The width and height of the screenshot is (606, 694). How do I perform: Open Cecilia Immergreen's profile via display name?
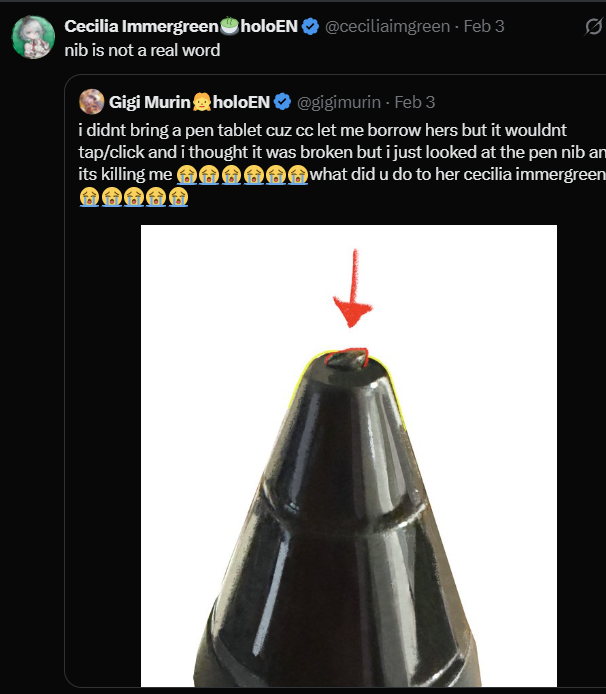(x=131, y=26)
